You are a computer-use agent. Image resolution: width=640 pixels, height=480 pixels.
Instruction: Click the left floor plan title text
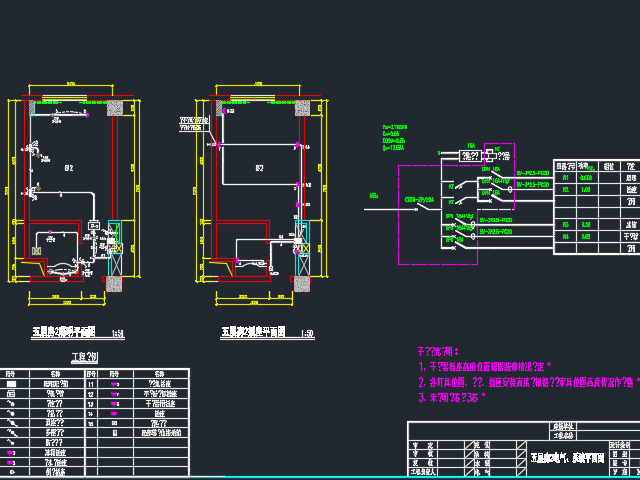[63, 330]
